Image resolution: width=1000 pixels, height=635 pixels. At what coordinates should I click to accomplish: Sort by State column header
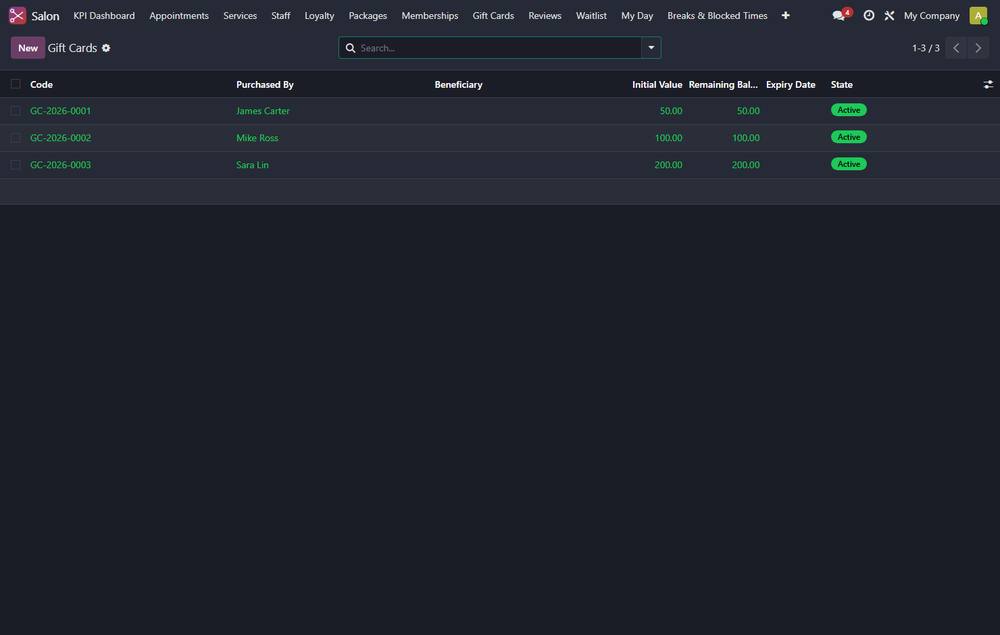click(x=841, y=84)
